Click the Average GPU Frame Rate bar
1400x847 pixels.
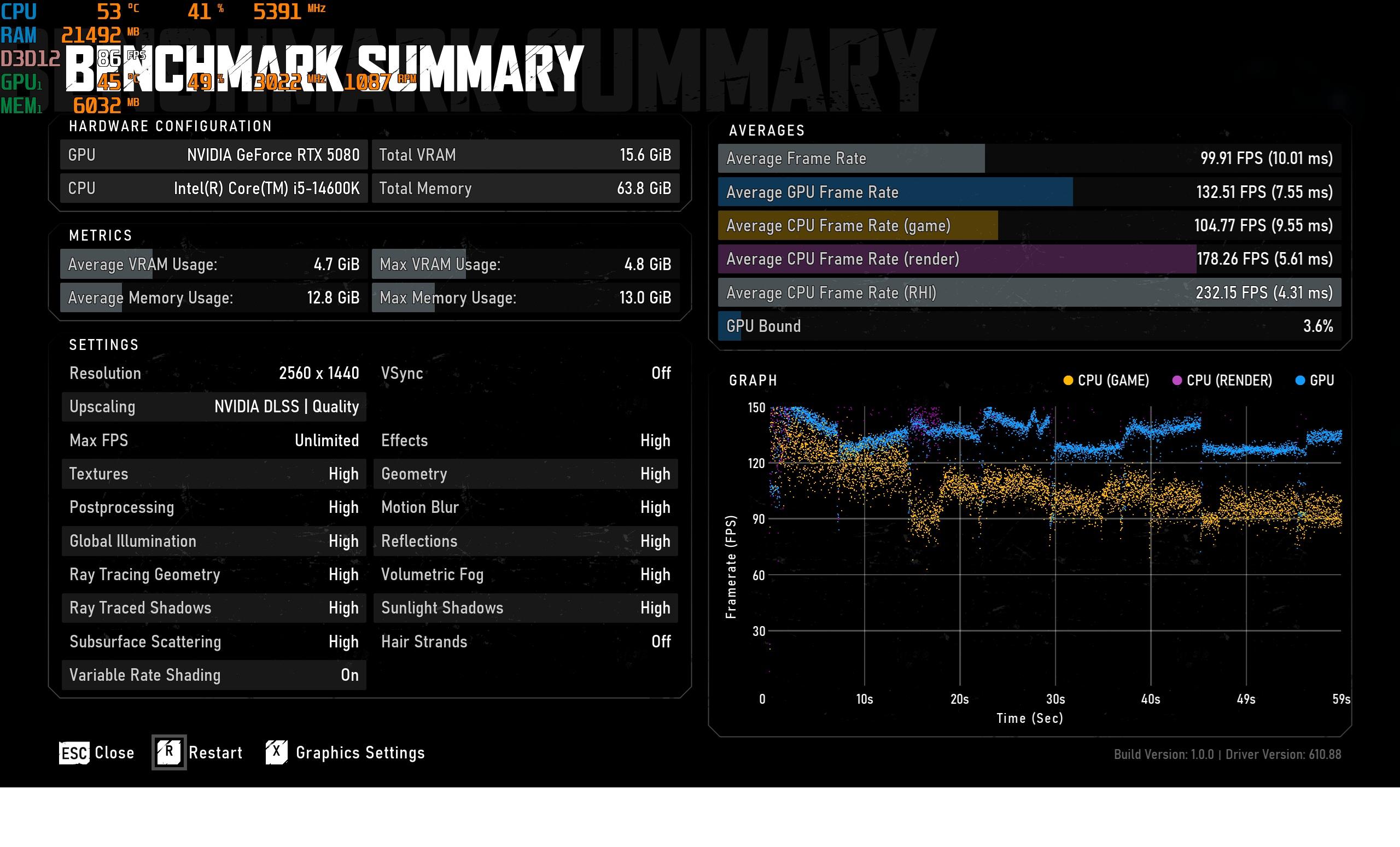click(1030, 192)
